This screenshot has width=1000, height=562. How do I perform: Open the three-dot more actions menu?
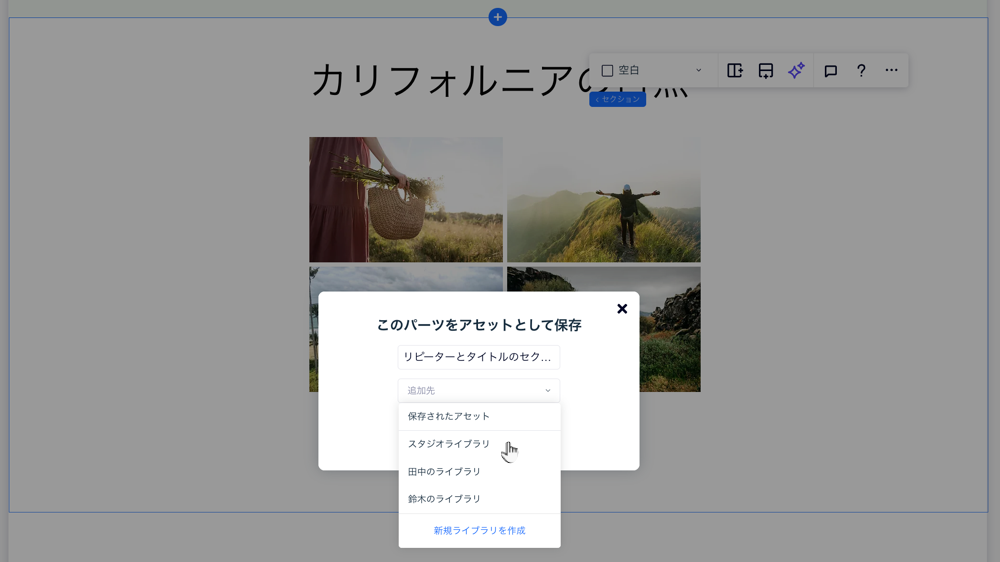pos(891,71)
